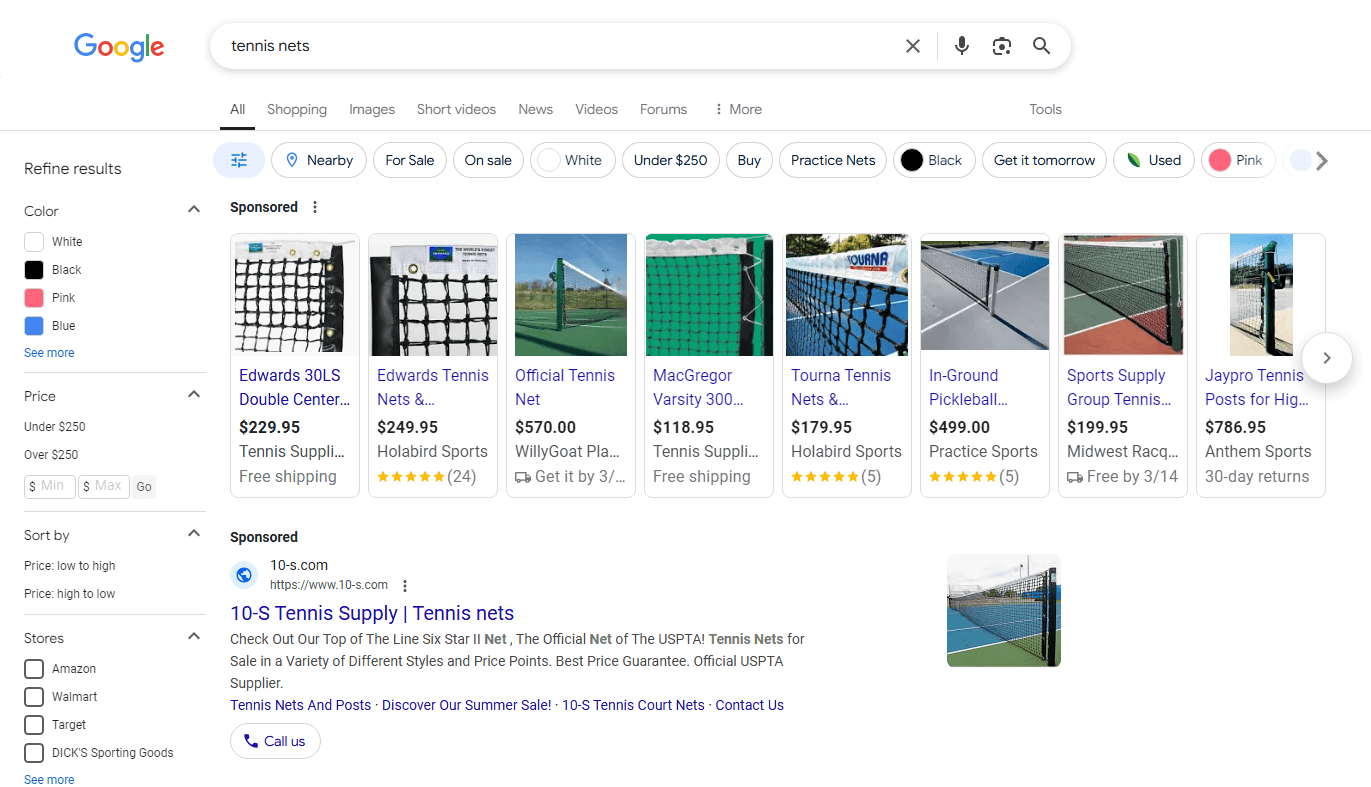The height and width of the screenshot is (787, 1371).
Task: Start voice search with the microphone icon
Action: pyautogui.click(x=962, y=46)
